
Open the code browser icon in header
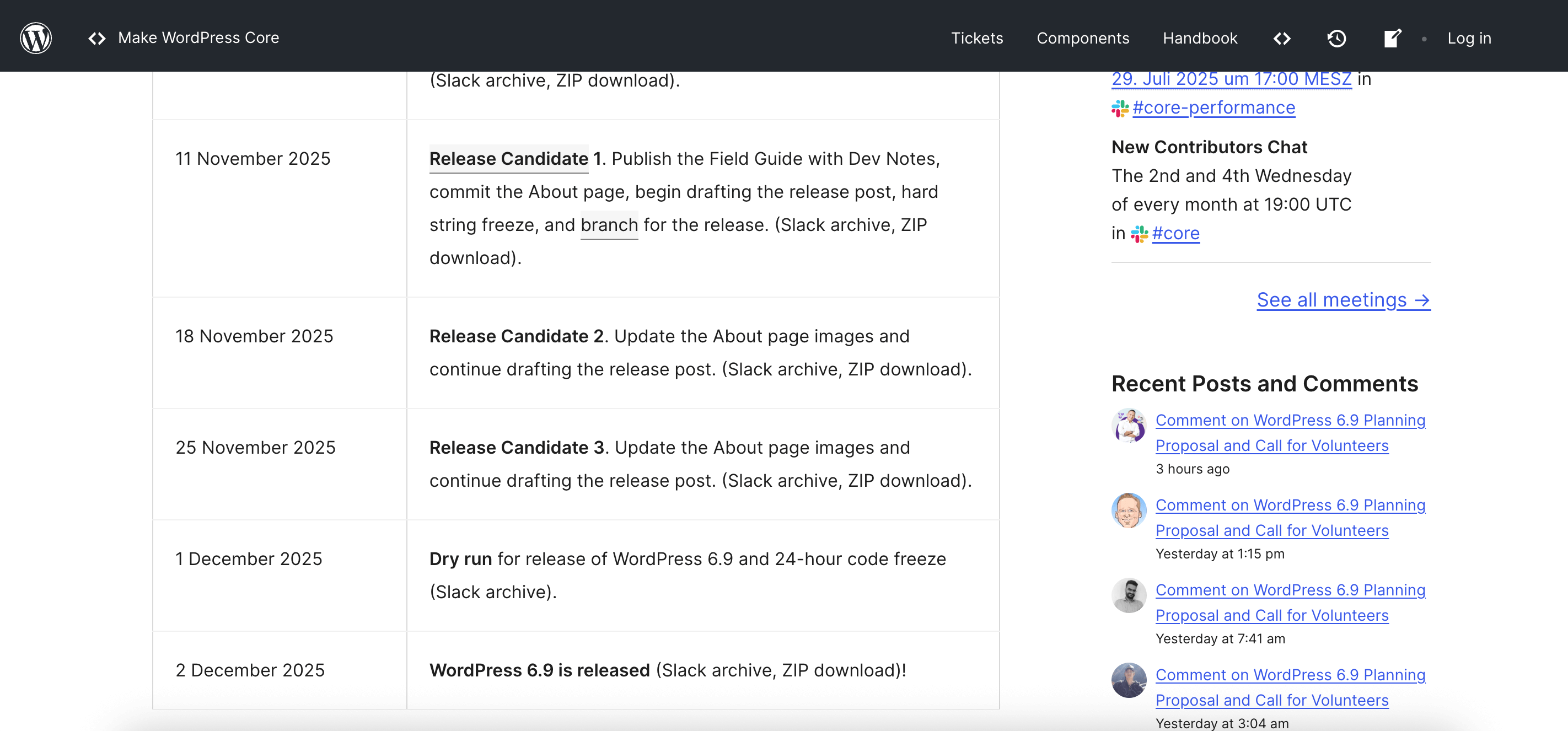click(x=1282, y=39)
